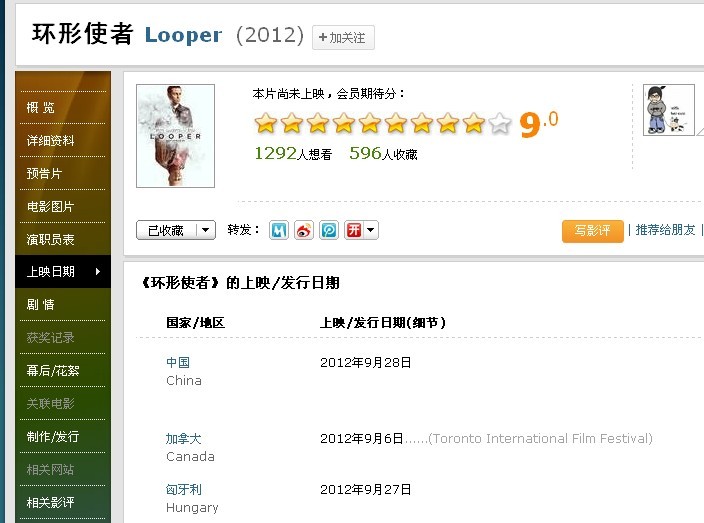Click the fifth star in rating bar
The width and height of the screenshot is (704, 523).
point(370,123)
